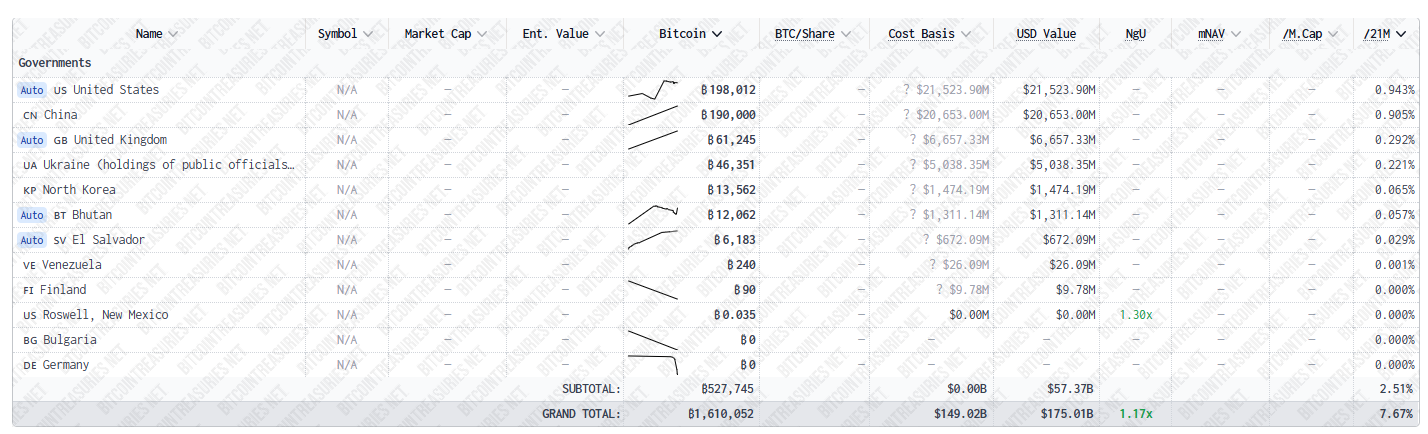Click the Germany holdings sparkline chart
This screenshot has height=434, width=1428.
pos(653,365)
